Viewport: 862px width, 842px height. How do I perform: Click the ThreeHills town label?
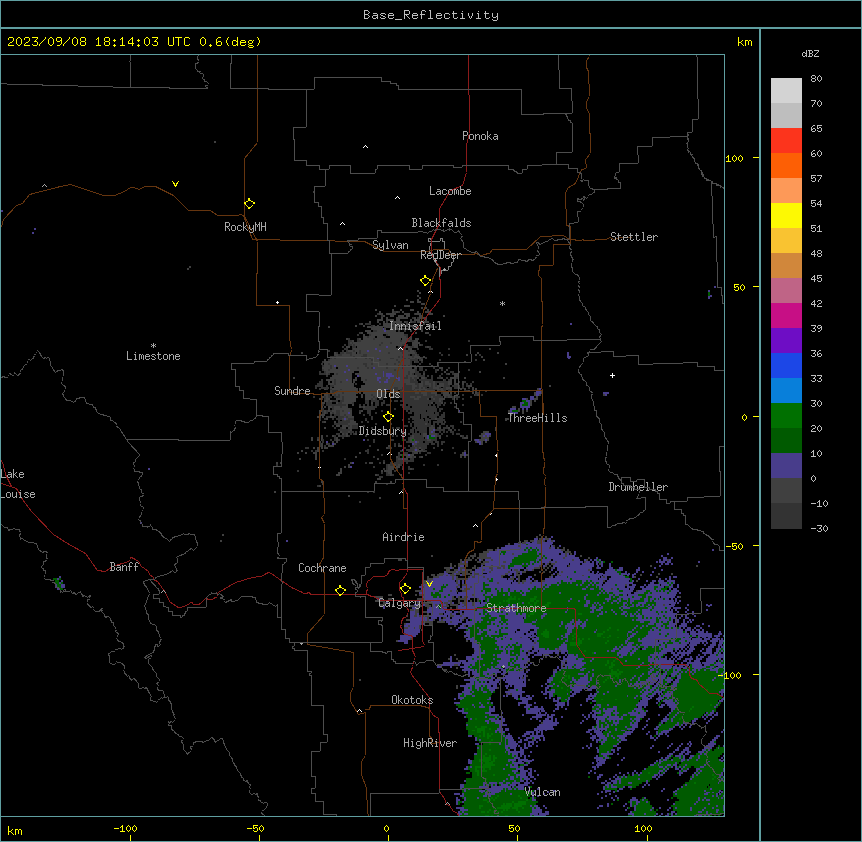pos(538,418)
